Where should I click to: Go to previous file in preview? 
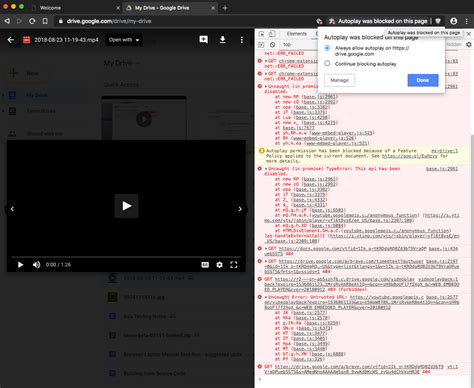click(12, 209)
